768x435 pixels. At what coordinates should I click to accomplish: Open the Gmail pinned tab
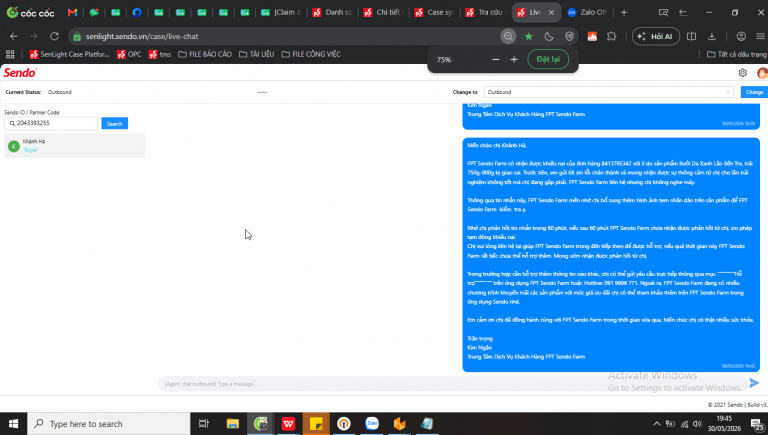point(72,12)
